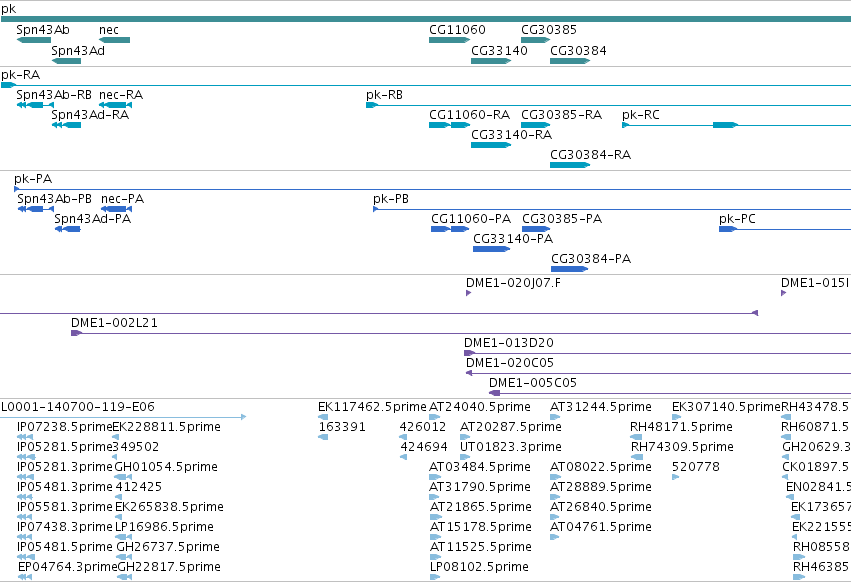Click the pk-PB label

pos(391,199)
